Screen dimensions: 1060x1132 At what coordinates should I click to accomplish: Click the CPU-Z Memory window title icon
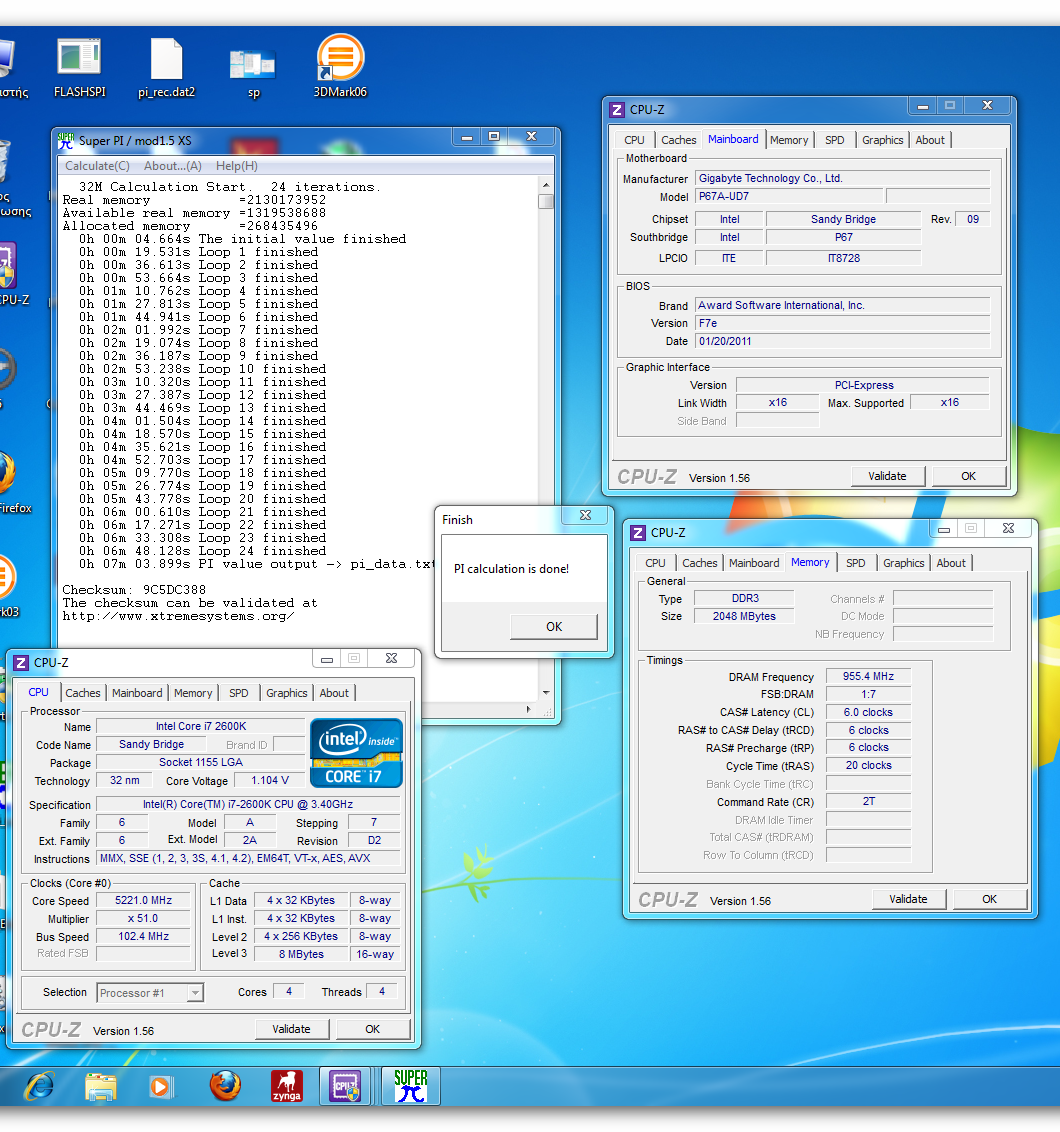[638, 533]
